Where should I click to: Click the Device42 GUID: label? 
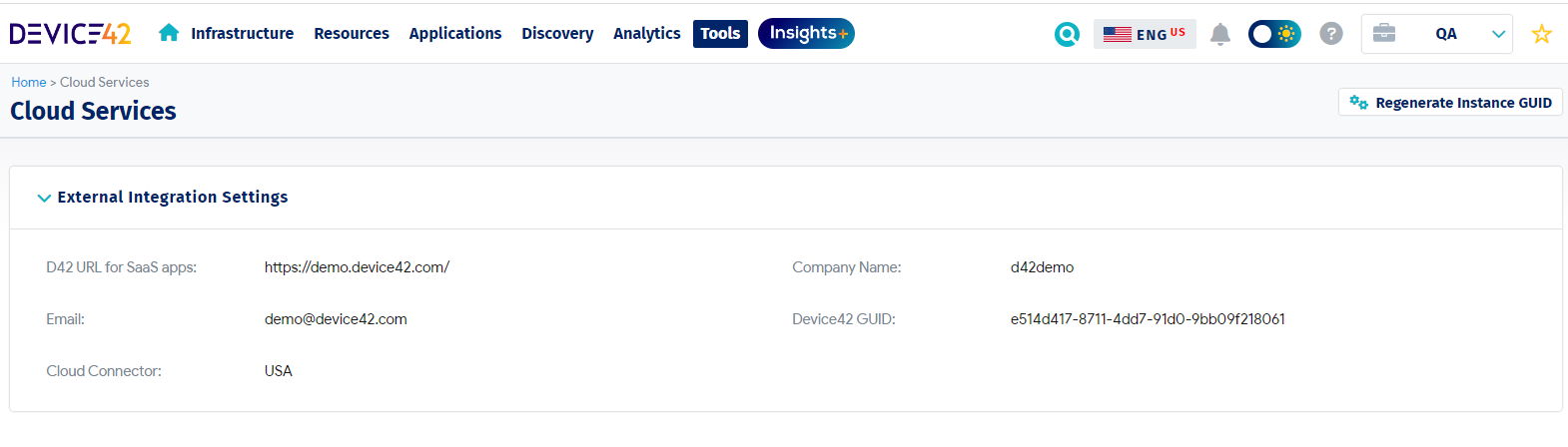click(844, 319)
